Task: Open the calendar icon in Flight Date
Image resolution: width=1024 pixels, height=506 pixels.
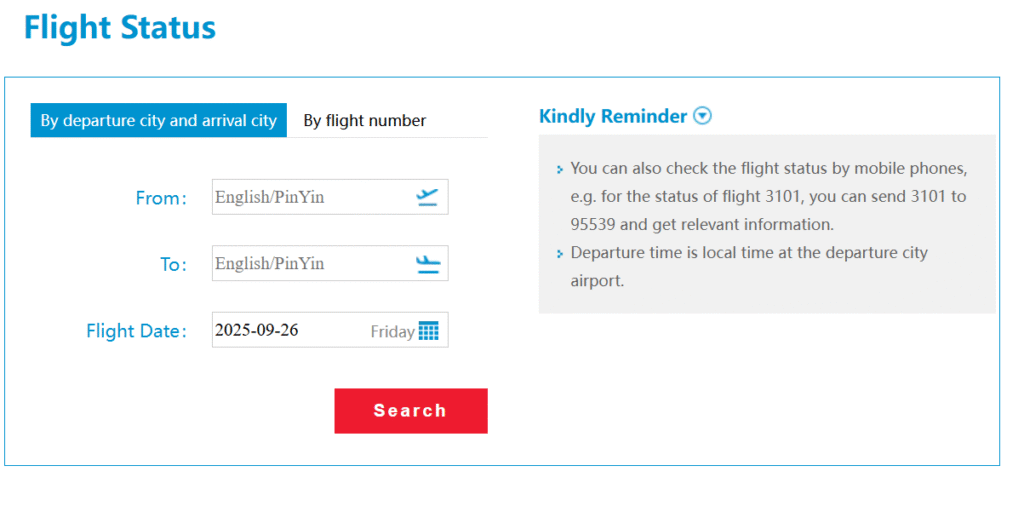Action: [429, 331]
